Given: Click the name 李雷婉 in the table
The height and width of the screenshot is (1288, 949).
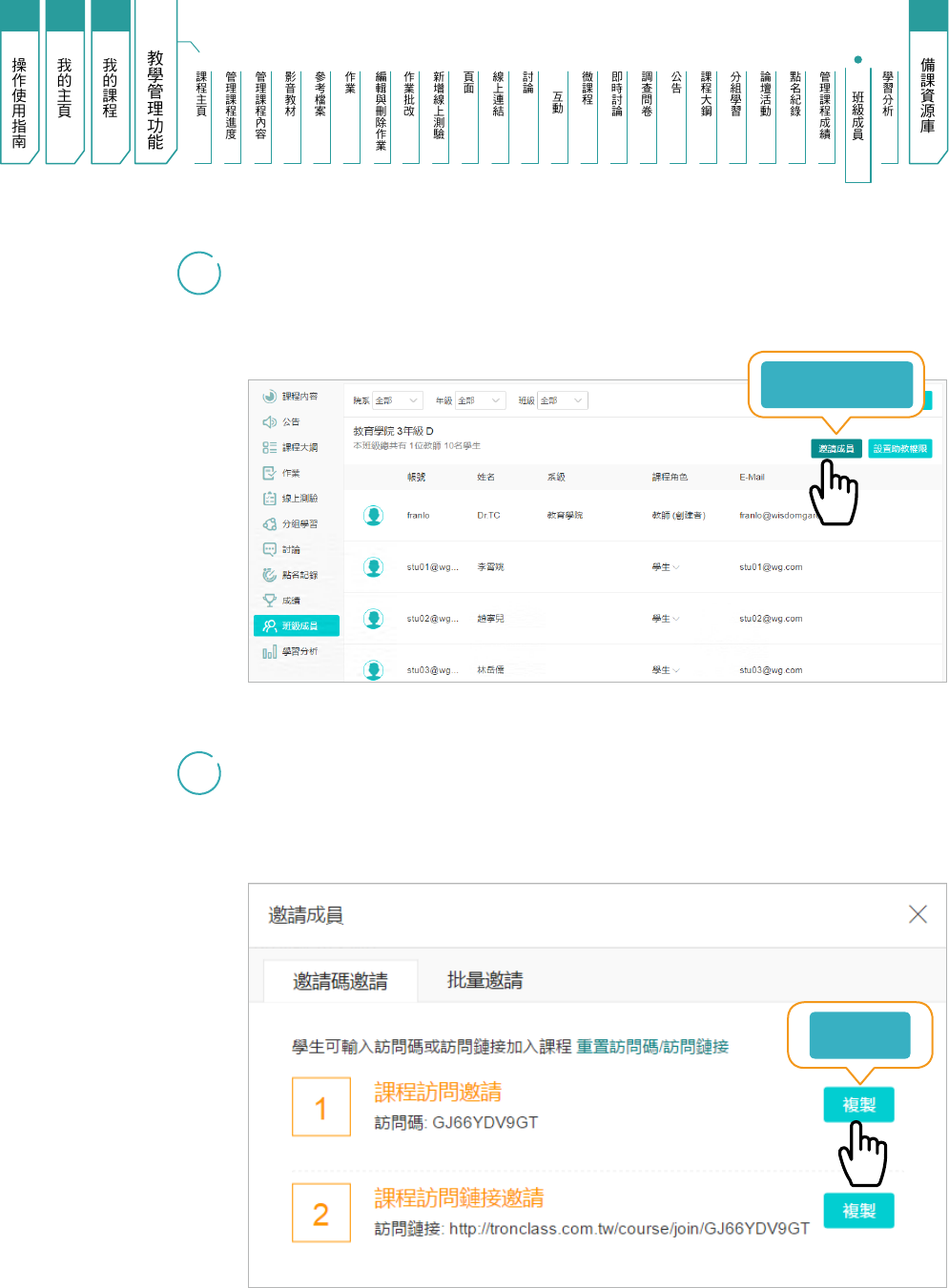Looking at the screenshot, I should pos(490,567).
